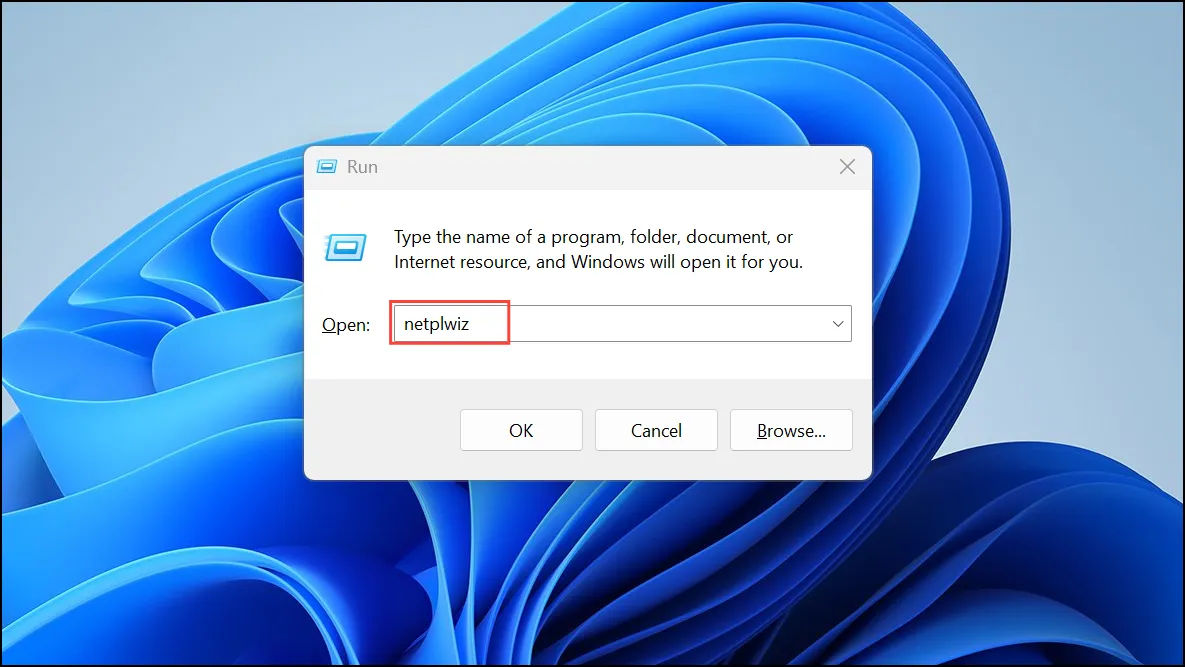Screen dimensions: 1185x667
Task: Click the "Type the name of a program" description text
Action: (x=598, y=249)
